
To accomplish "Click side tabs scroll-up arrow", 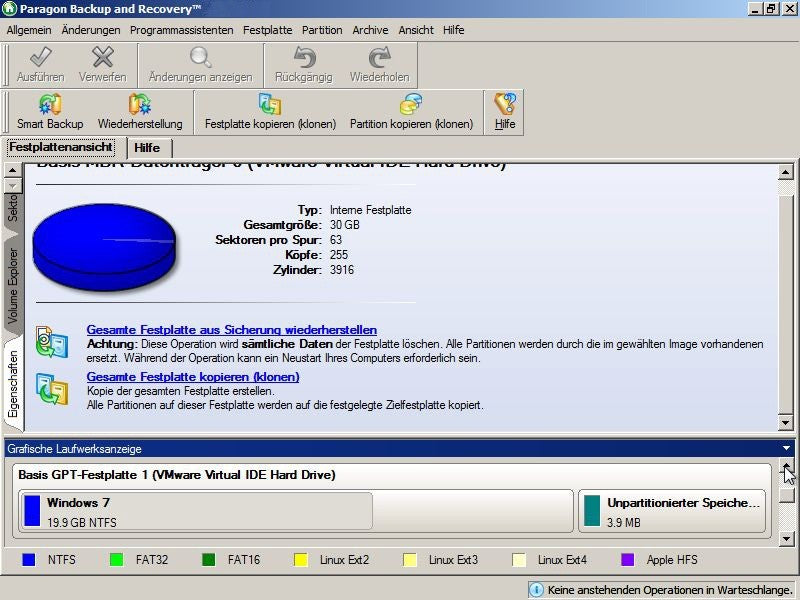I will (x=12, y=170).
